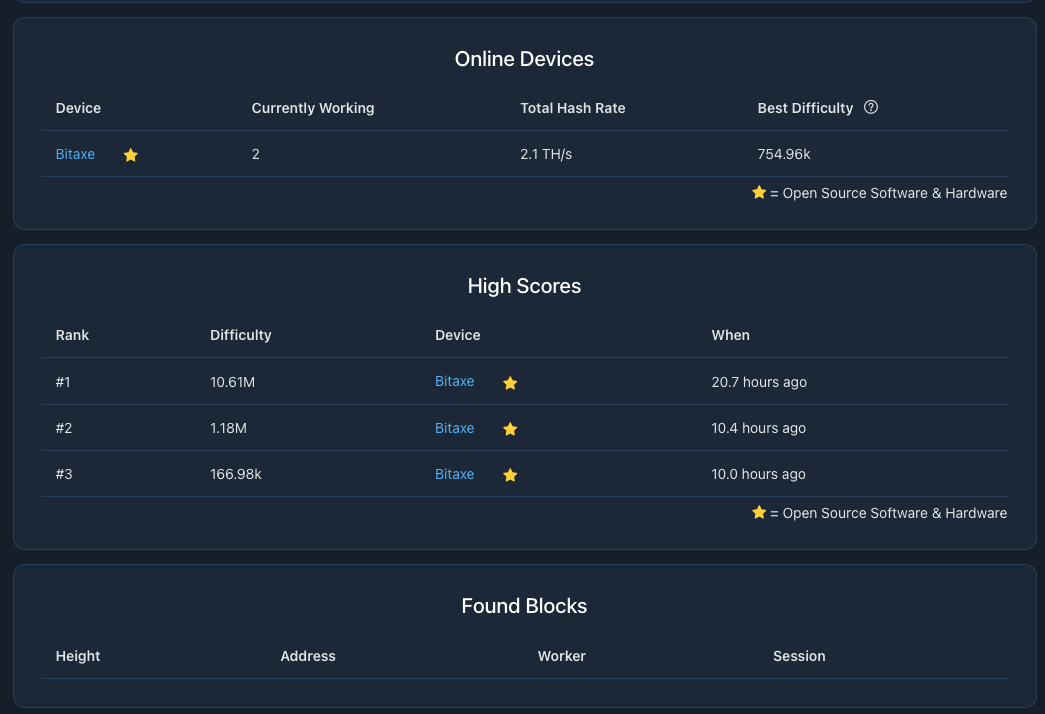Click the Height column header in Found Blocks
The image size is (1045, 714).
coord(78,656)
